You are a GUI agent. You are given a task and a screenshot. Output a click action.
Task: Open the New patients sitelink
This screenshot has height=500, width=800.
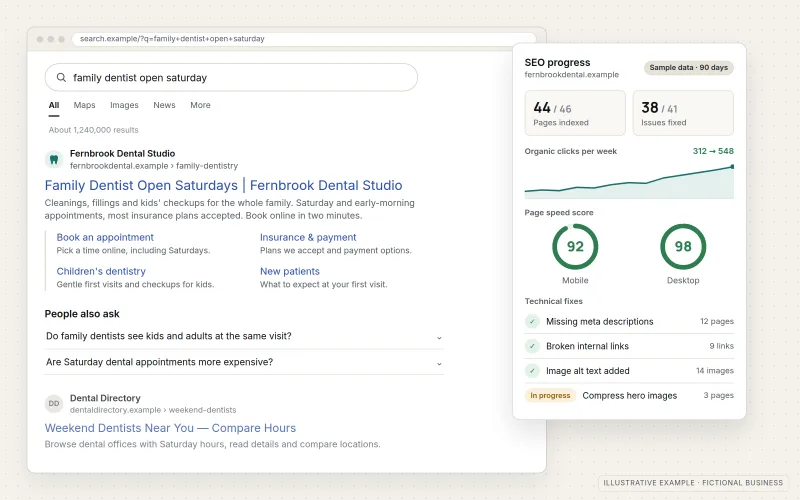(x=290, y=271)
